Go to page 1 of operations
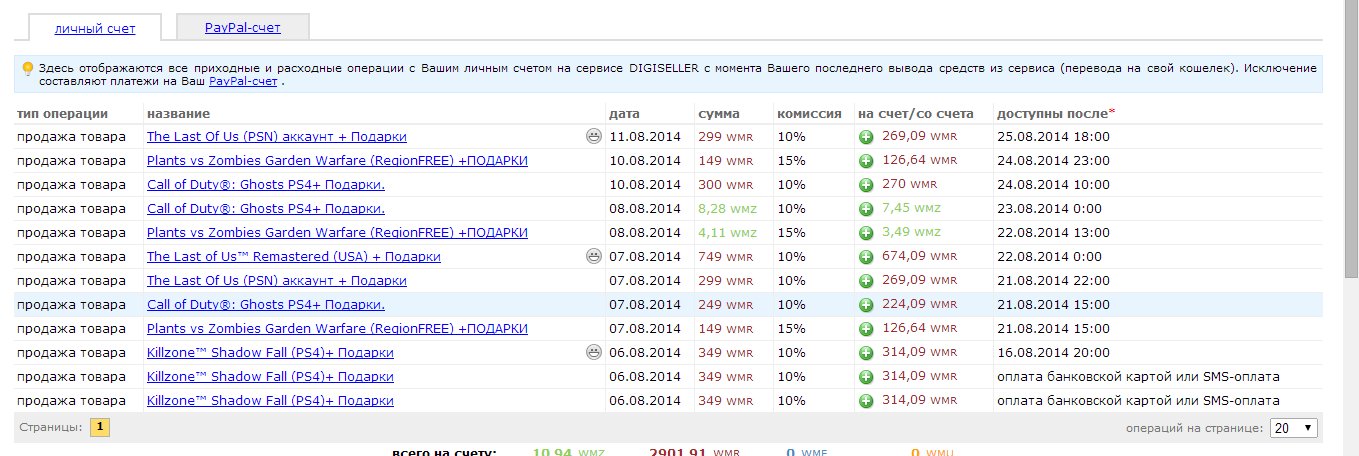This screenshot has width=1359, height=456. pos(100,428)
